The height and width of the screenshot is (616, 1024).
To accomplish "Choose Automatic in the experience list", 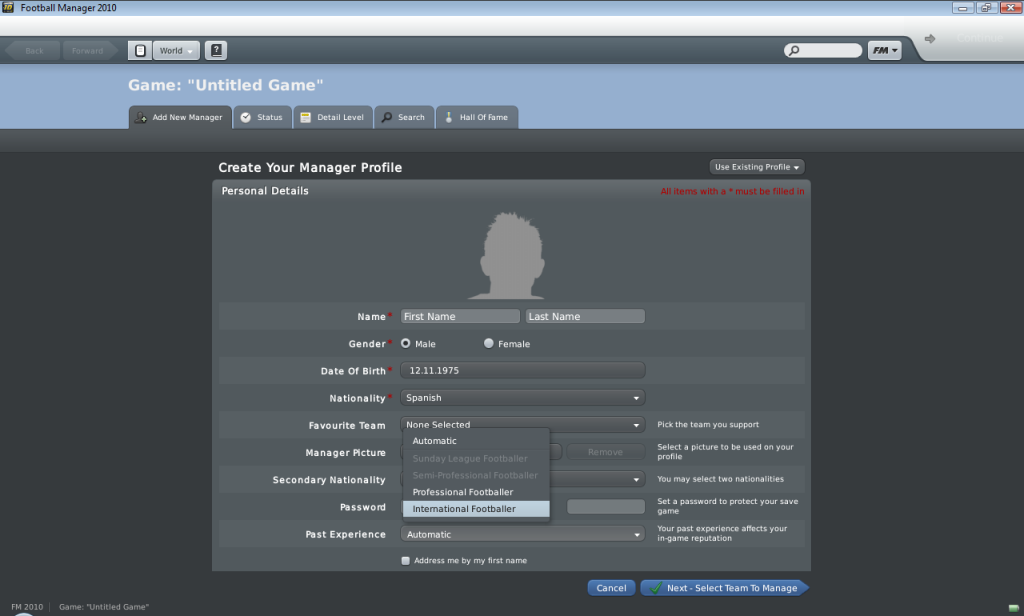I will coord(476,441).
